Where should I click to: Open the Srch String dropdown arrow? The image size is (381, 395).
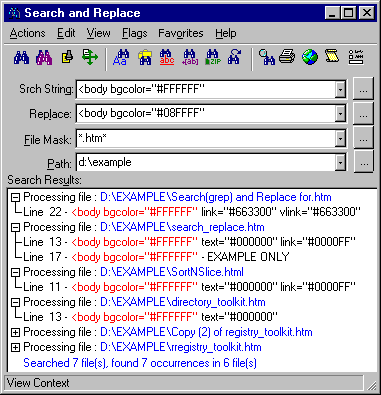tap(340, 90)
